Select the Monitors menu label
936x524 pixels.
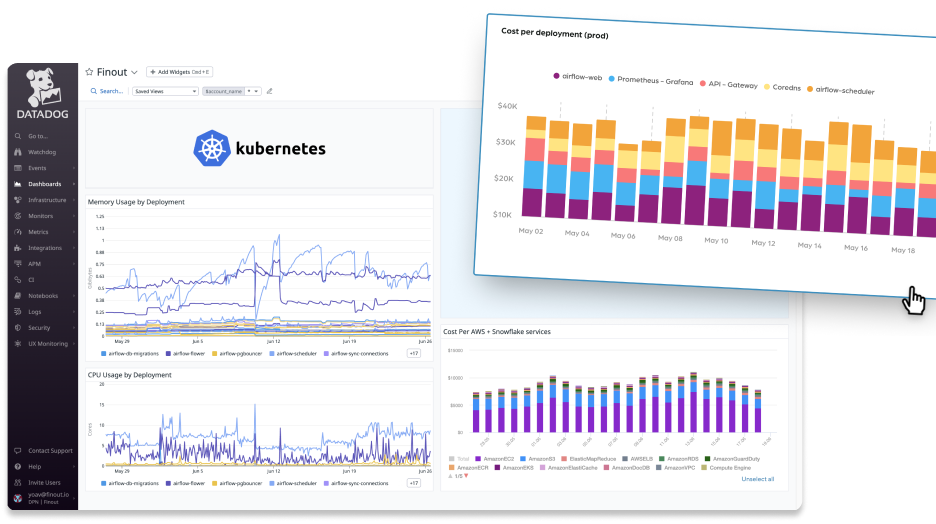(x=41, y=216)
